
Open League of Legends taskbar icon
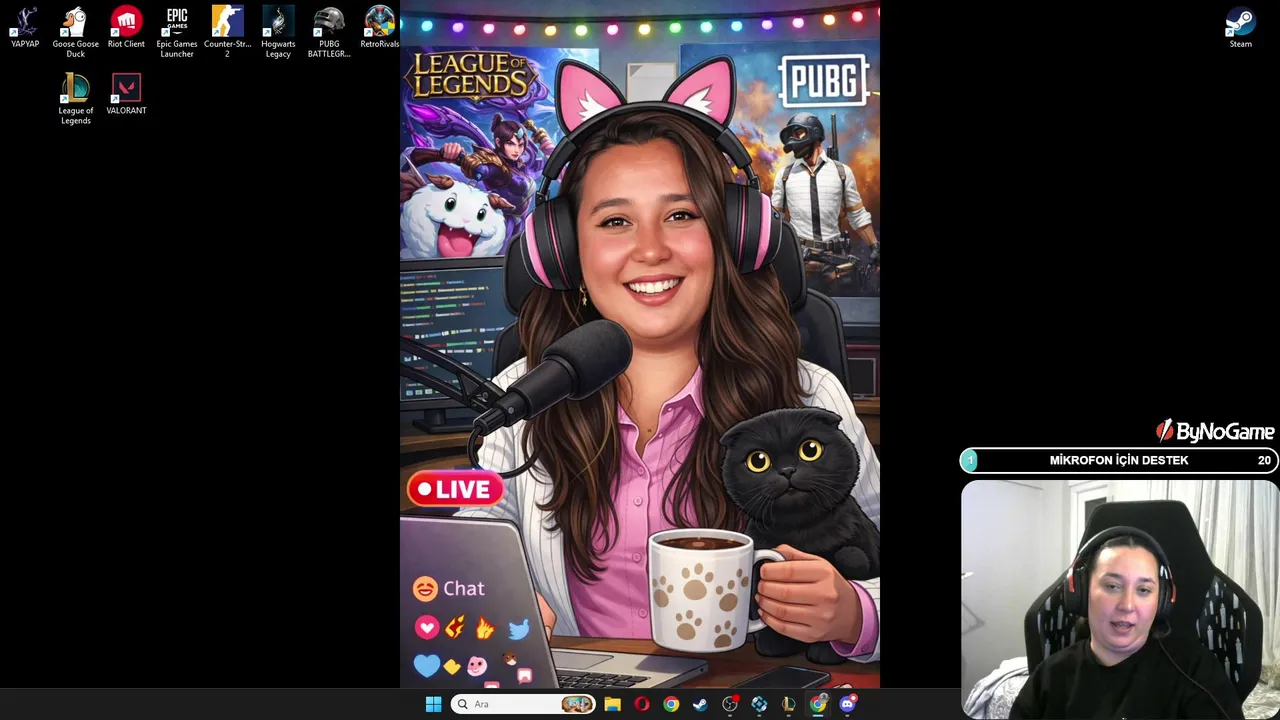click(788, 704)
